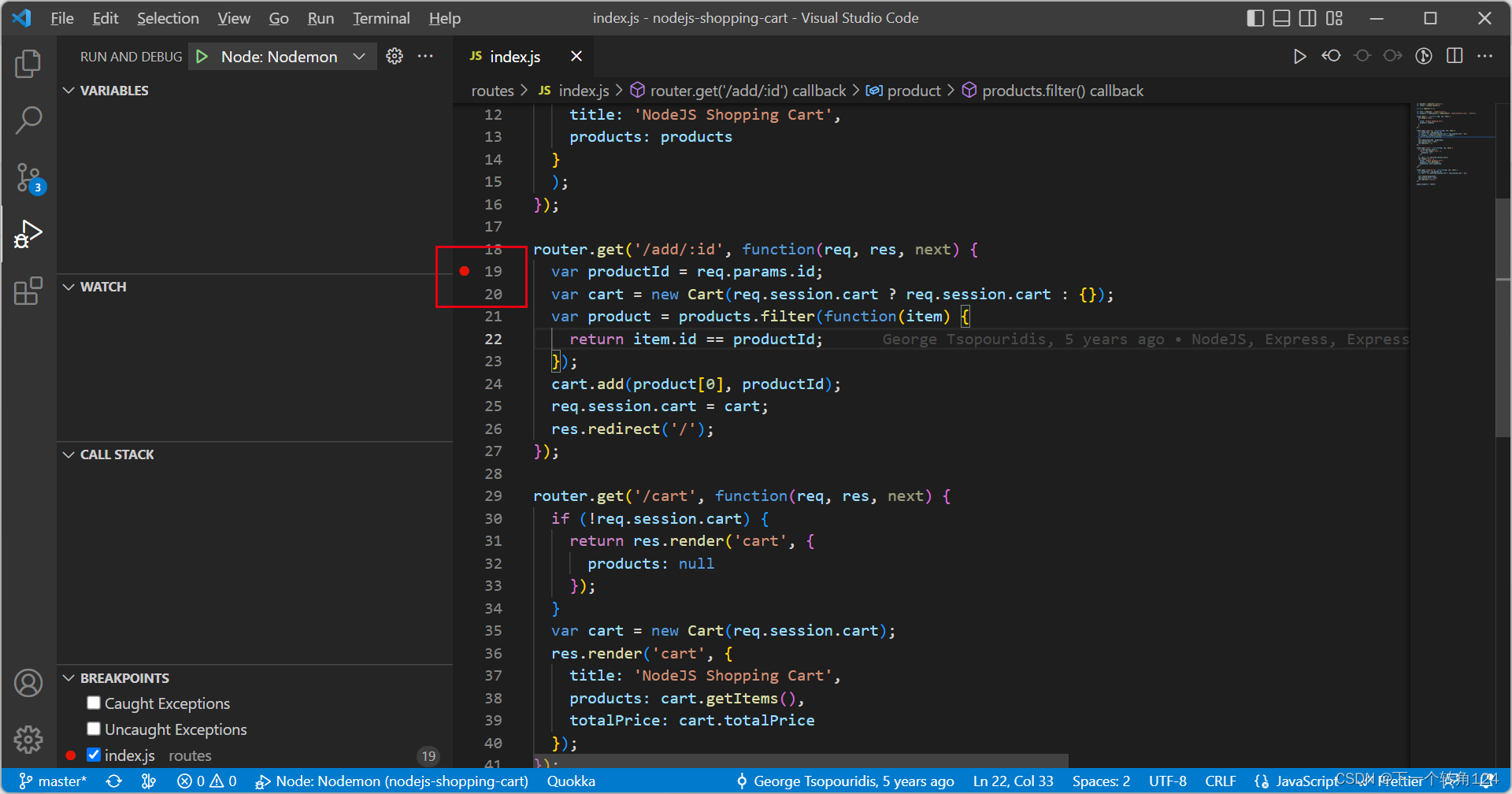The height and width of the screenshot is (794, 1512).
Task: Disable the index.js breakpoint checkbox
Action: (x=94, y=755)
